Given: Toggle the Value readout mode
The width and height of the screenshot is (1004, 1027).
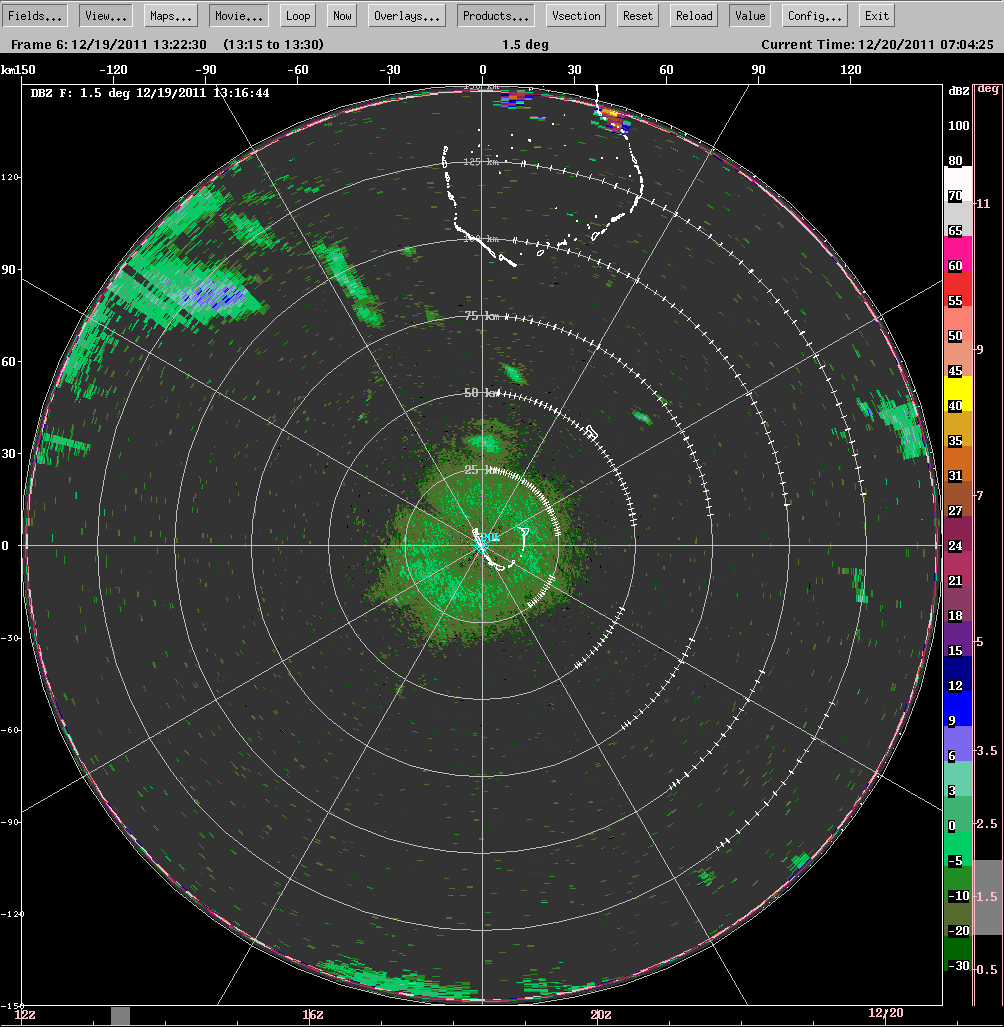Looking at the screenshot, I should pyautogui.click(x=749, y=14).
